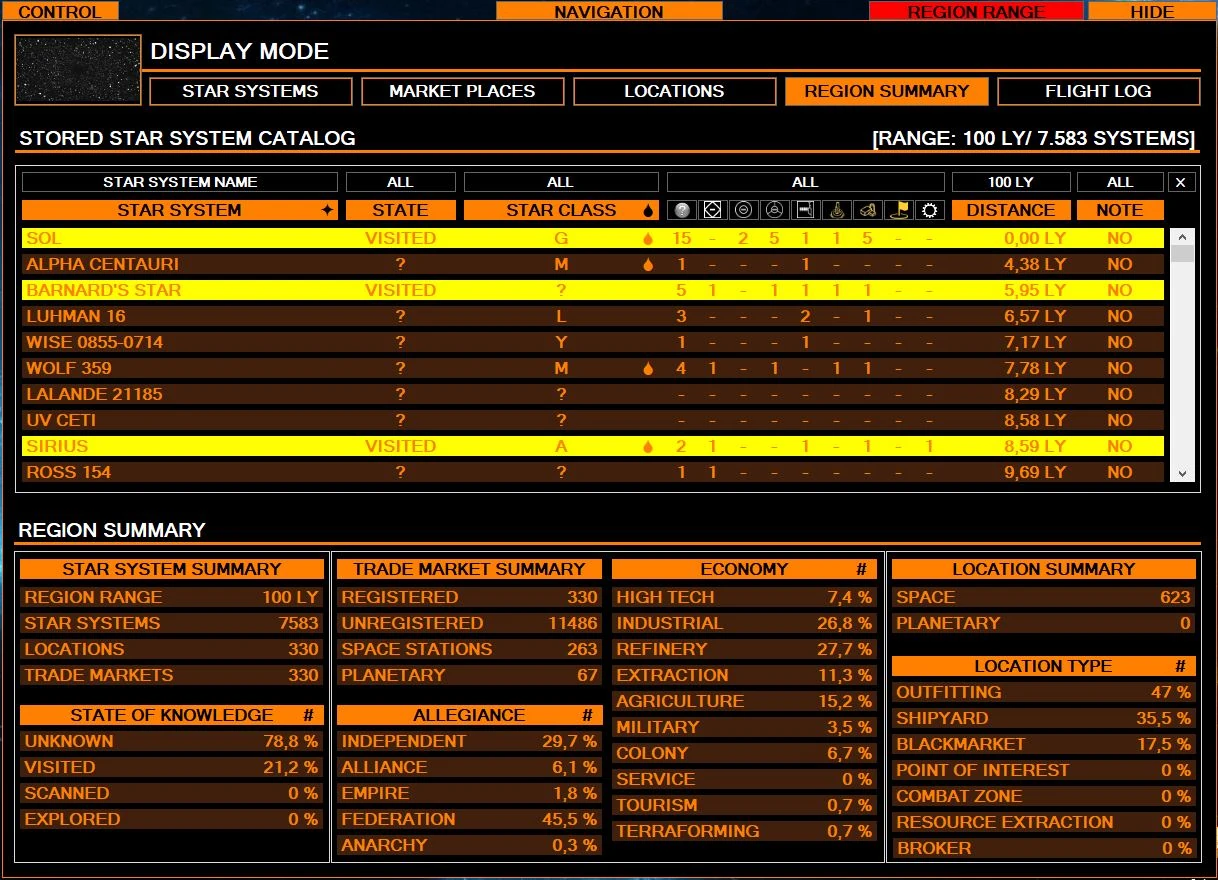The width and height of the screenshot is (1218, 880).
Task: Click the SHIPYARD location type entry
Action: tap(1044, 718)
